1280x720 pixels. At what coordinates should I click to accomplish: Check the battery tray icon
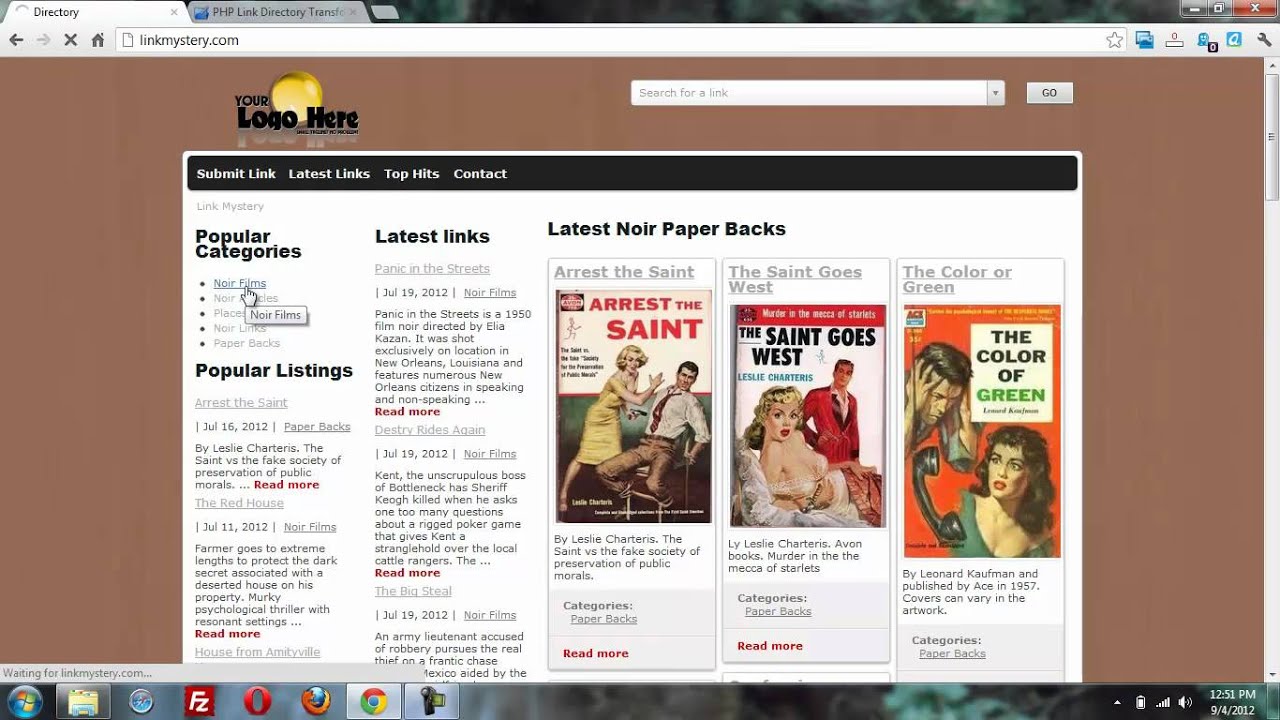coord(1140,702)
